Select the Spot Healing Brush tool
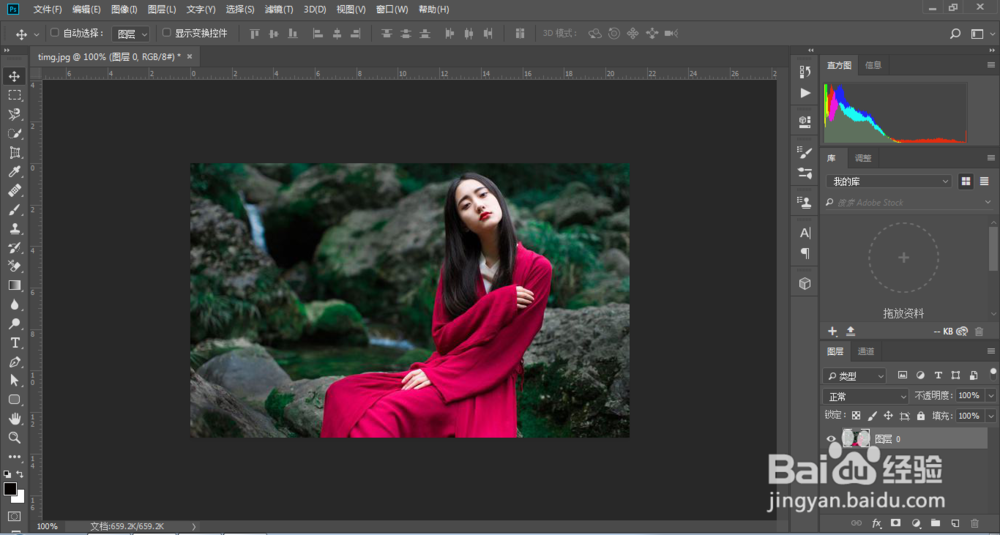This screenshot has height=535, width=1000. click(x=15, y=191)
